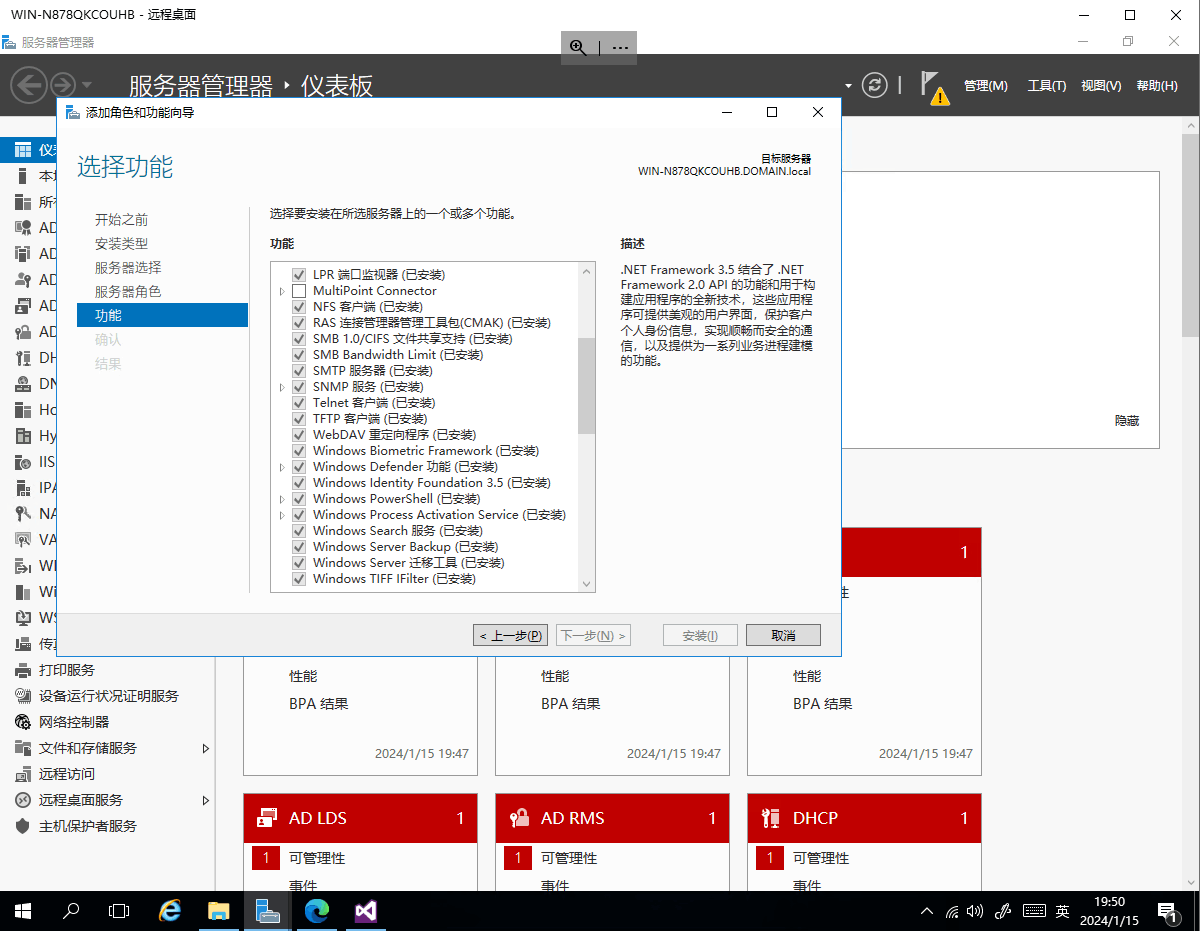The image size is (1200, 931).
Task: Toggle Windows TIFF IFilter checkbox
Action: [x=298, y=579]
